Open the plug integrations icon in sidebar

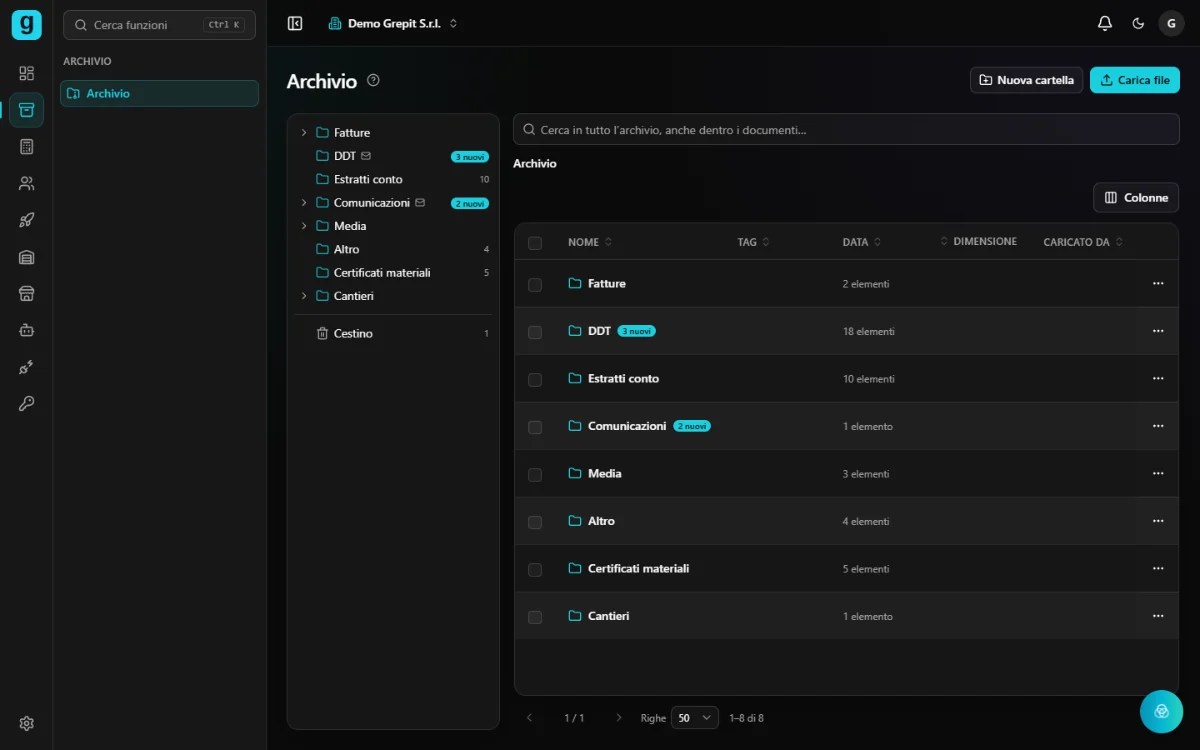click(27, 367)
